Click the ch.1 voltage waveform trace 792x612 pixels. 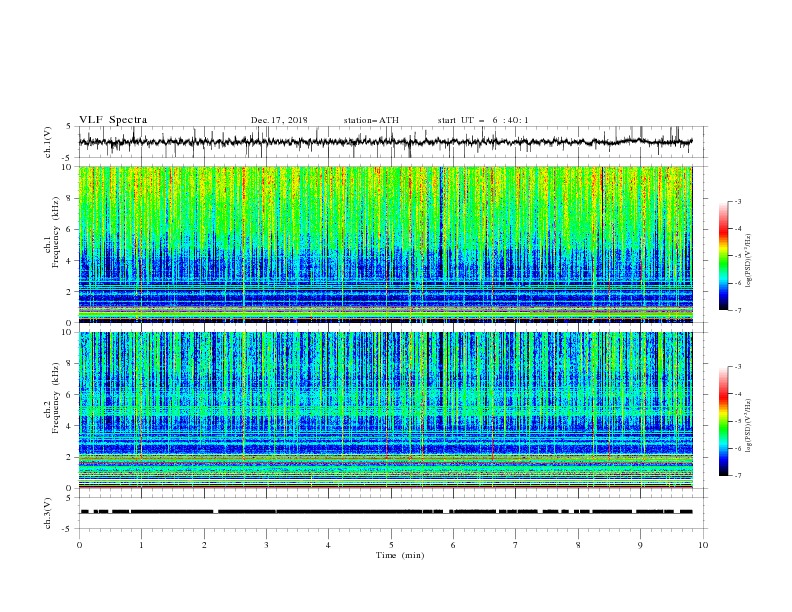pyautogui.click(x=385, y=142)
